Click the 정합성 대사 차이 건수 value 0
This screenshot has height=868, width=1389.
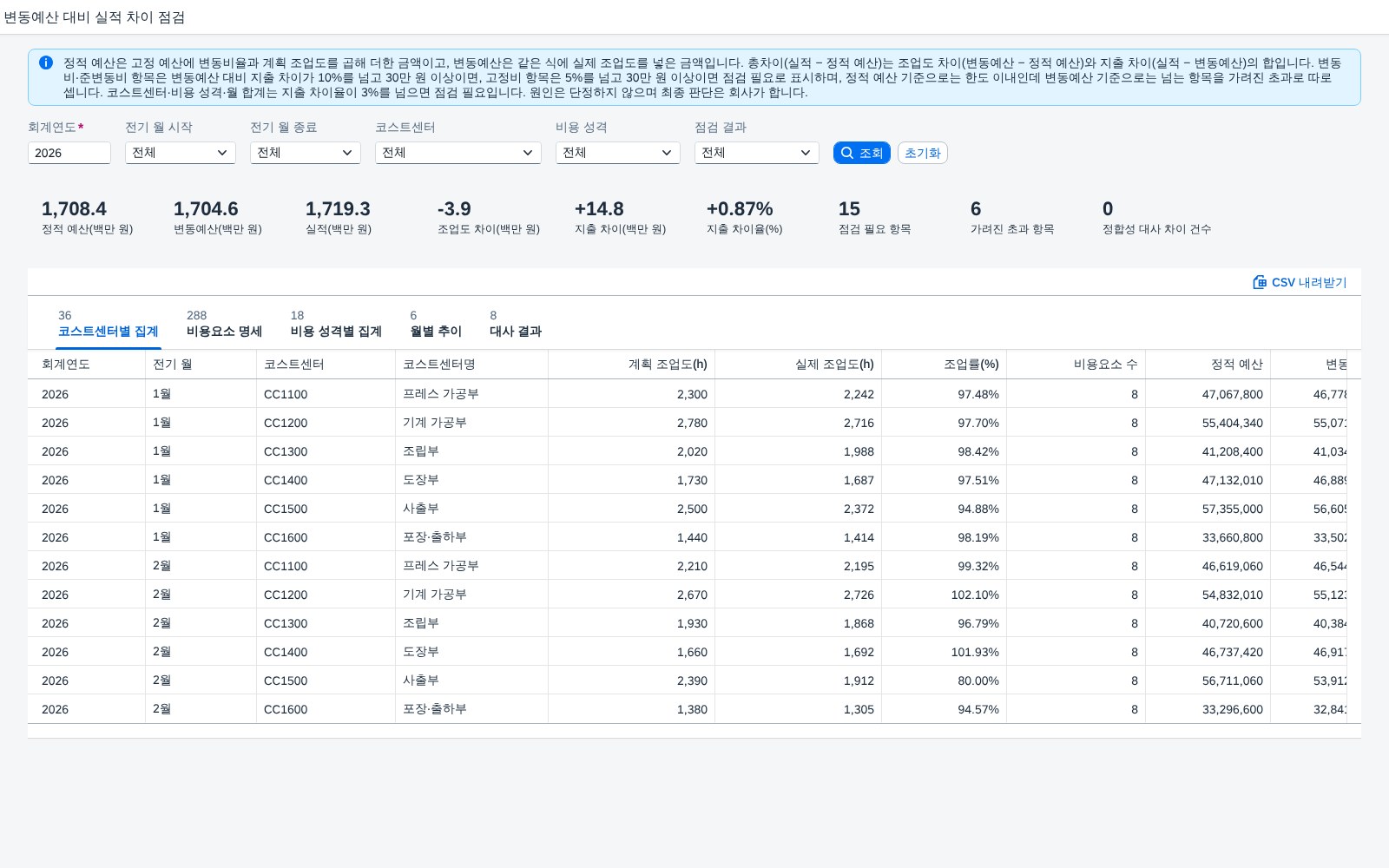pos(1108,209)
